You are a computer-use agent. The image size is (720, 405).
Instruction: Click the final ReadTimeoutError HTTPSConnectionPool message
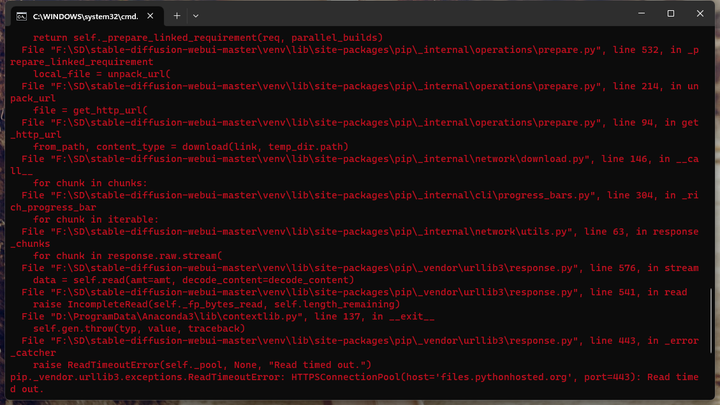[x=354, y=383]
